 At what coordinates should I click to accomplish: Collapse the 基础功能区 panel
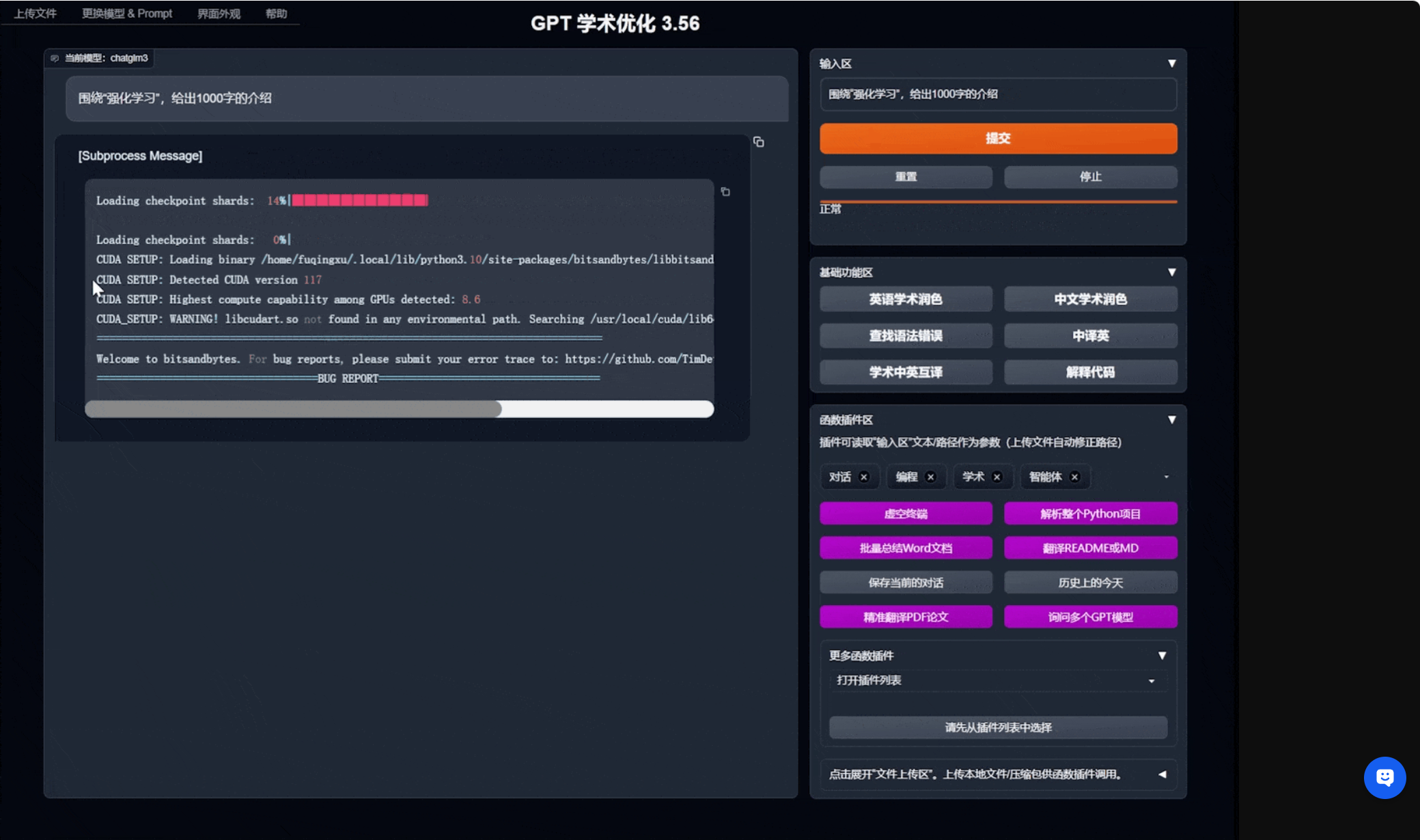(1171, 272)
